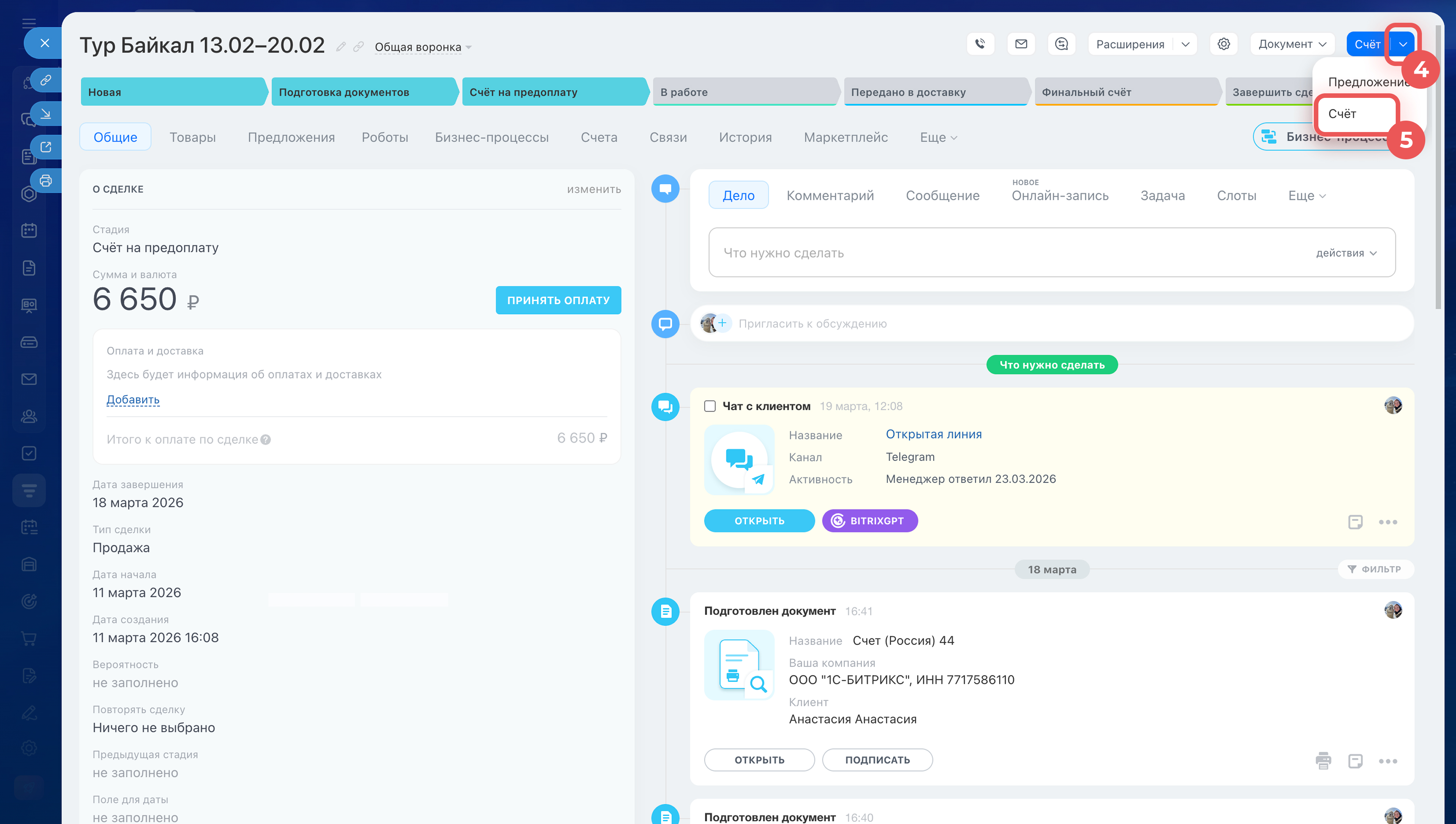This screenshot has width=1456, height=824.
Task: Expand the Расширения dropdown
Action: [1185, 44]
